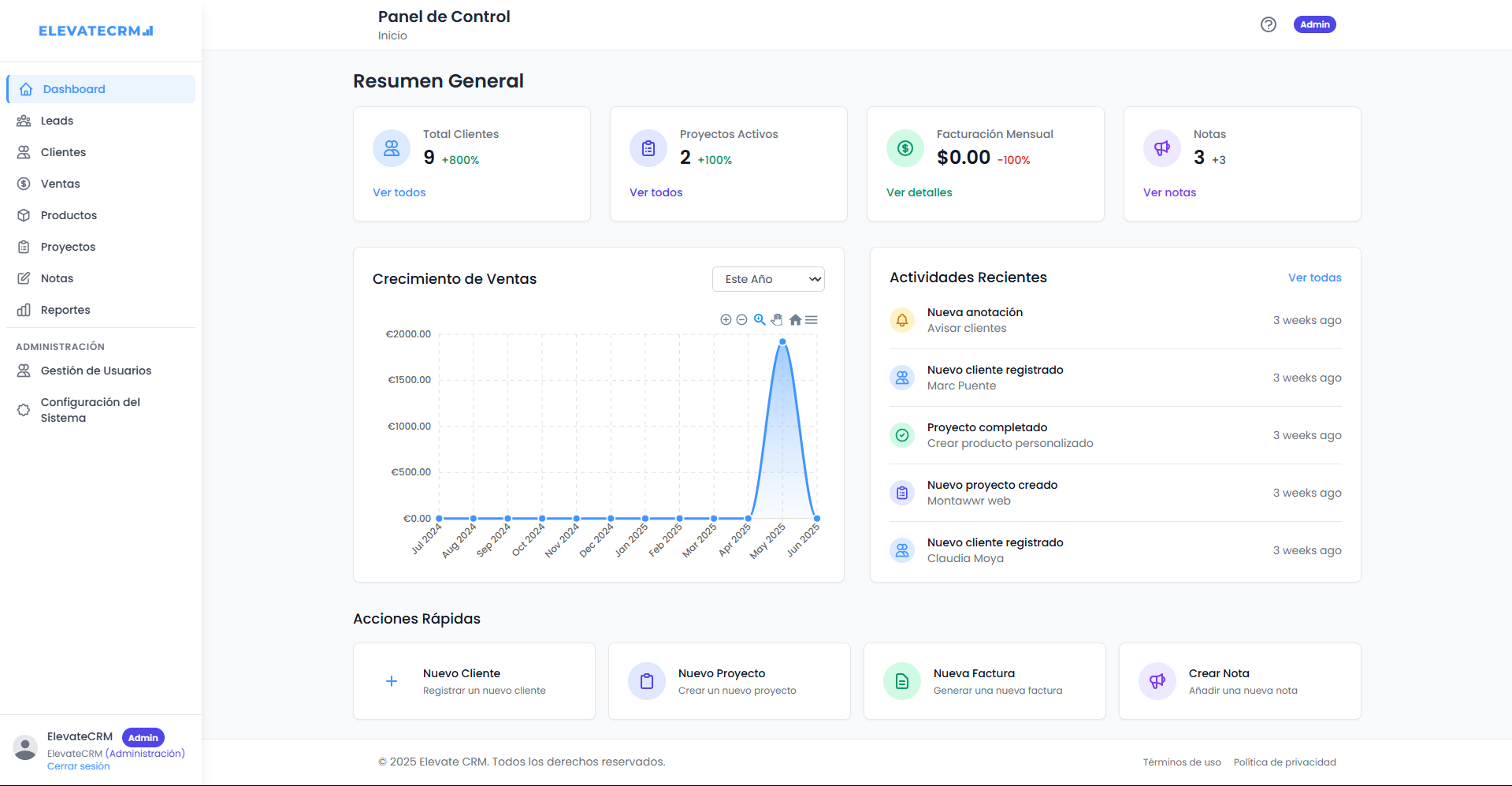Viewport: 1512px width, 786px height.
Task: Zoom in on the sales chart
Action: 726,319
